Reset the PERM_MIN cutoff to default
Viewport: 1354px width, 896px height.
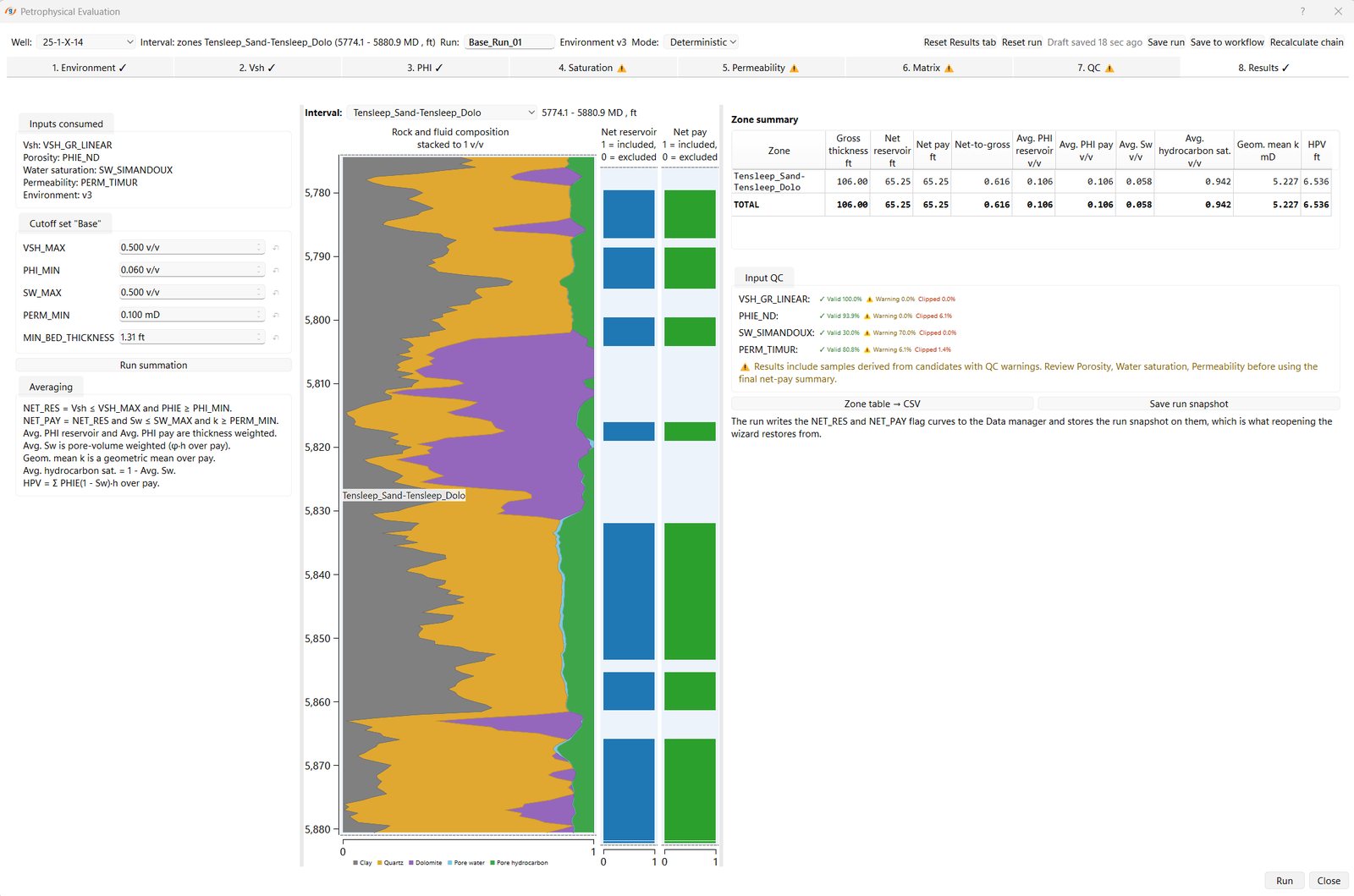click(x=276, y=315)
